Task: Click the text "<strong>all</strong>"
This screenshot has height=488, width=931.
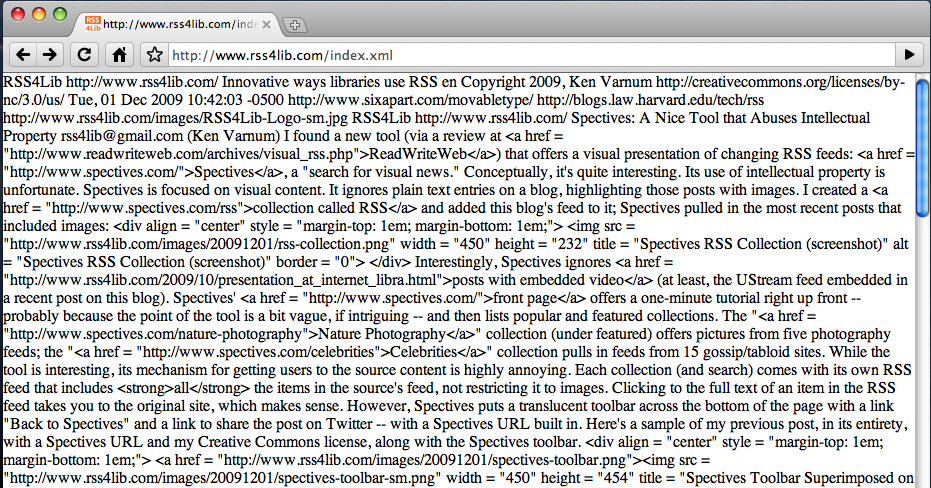Action: pos(183,388)
